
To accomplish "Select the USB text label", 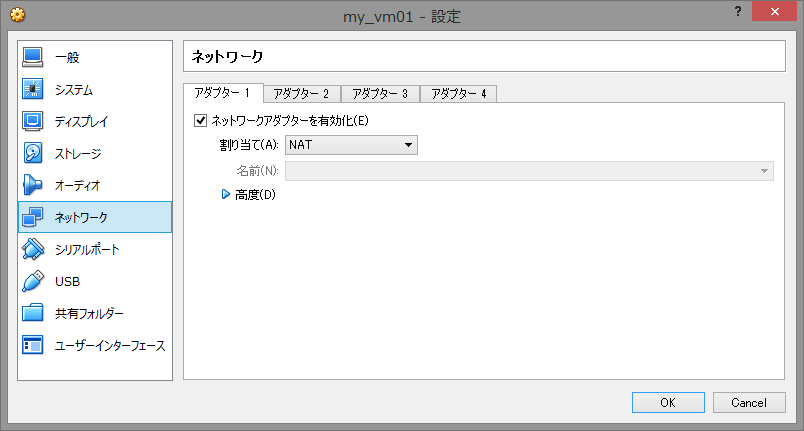I will click(x=68, y=281).
